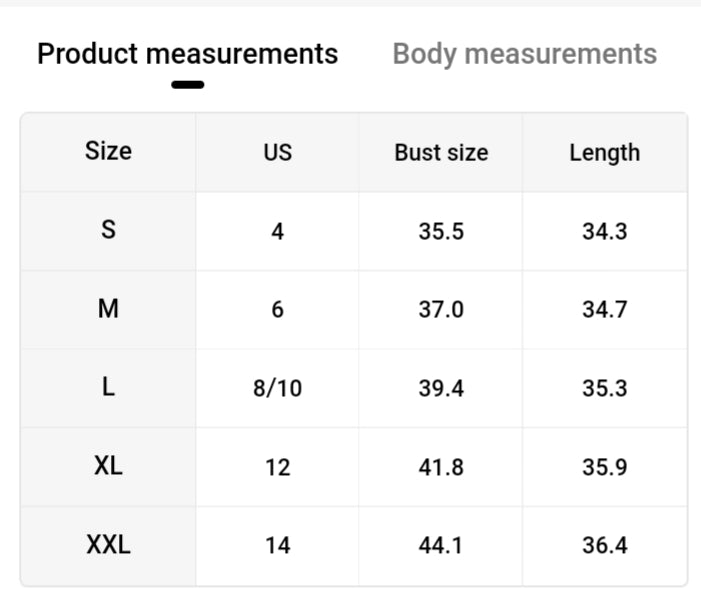Switch to the Body measurements tab
This screenshot has width=701, height=599.
tap(524, 54)
